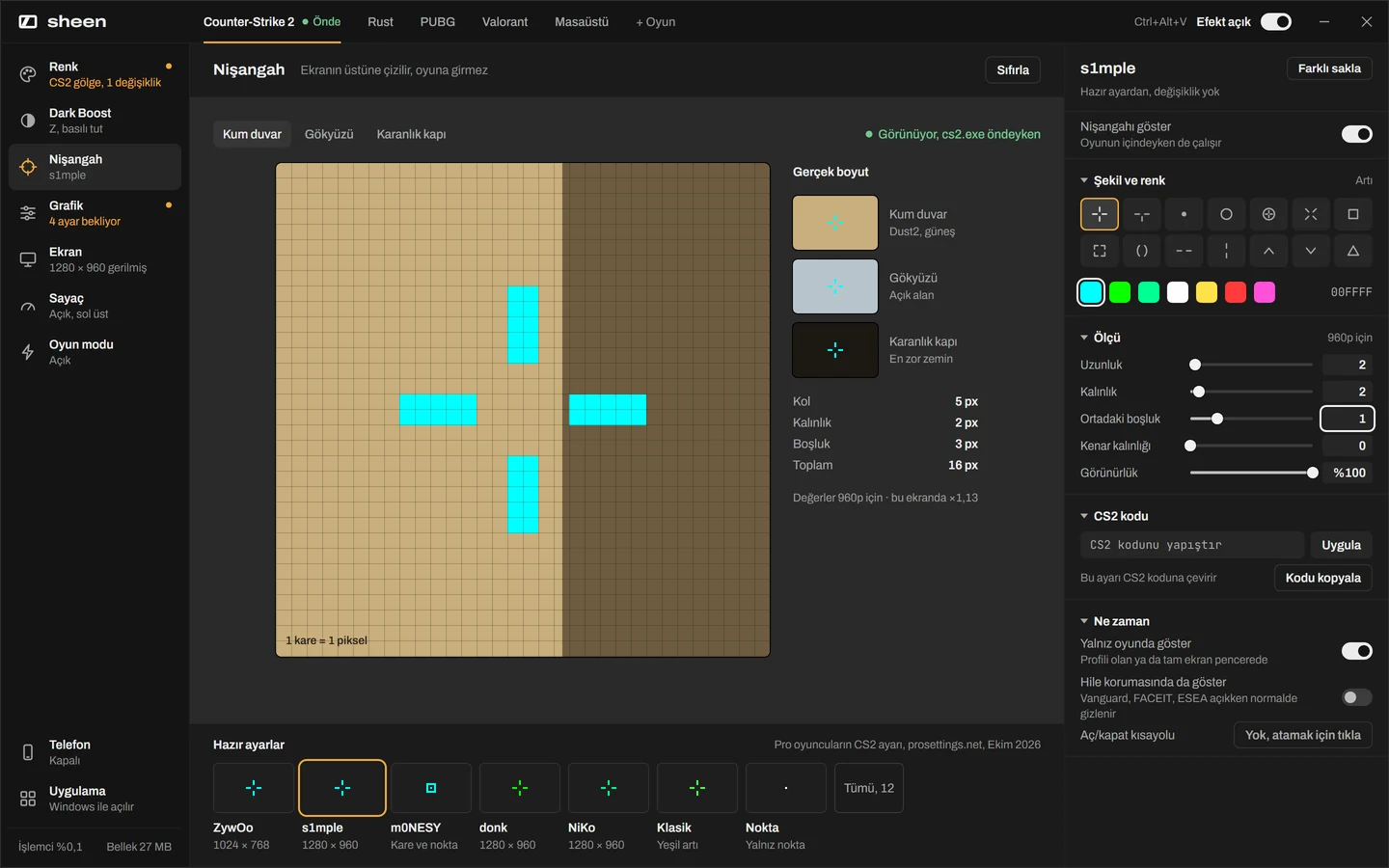Choose the X-shaped diagonal crosshair

(1311, 214)
